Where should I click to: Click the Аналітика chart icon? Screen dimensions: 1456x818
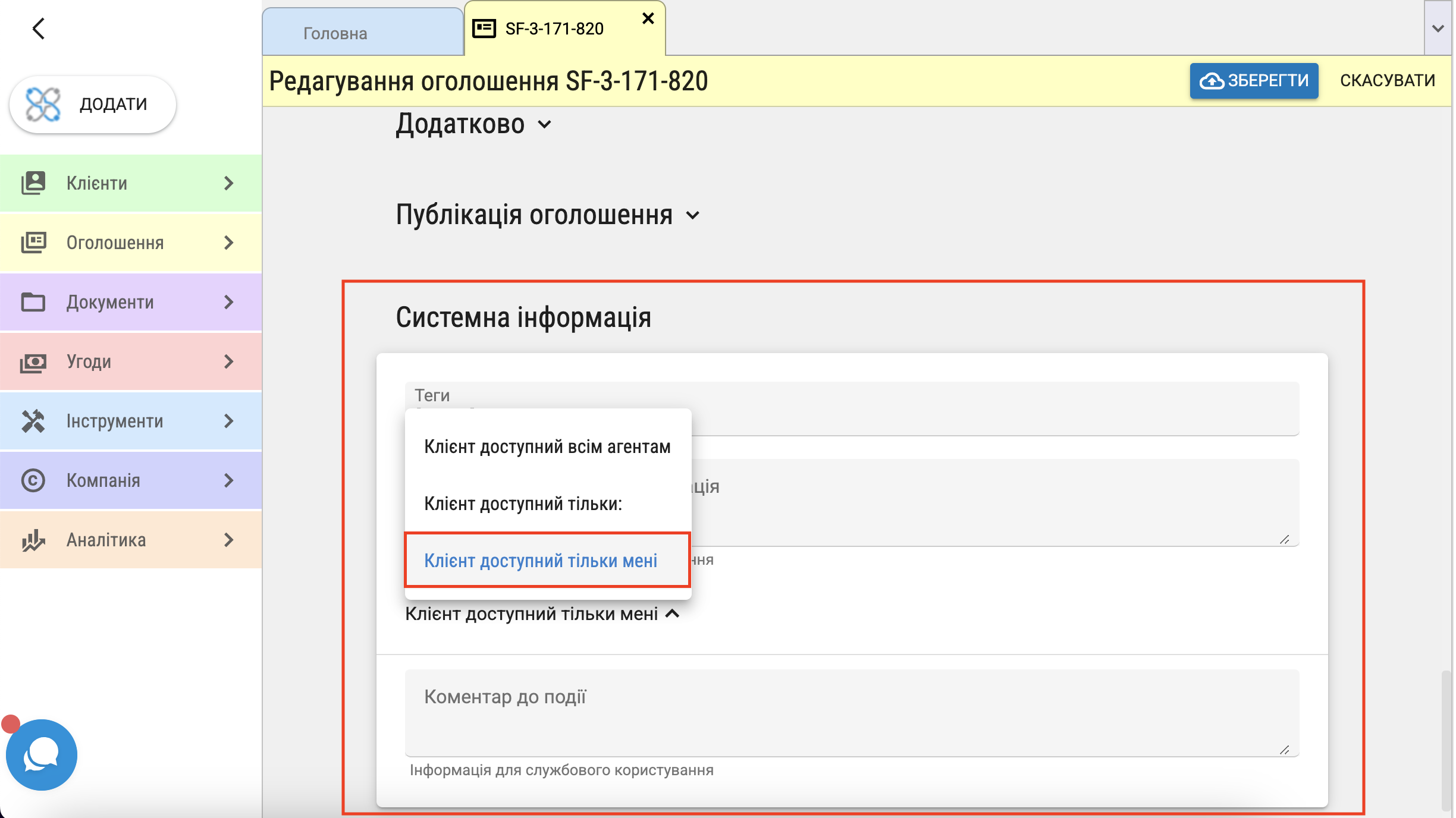coord(33,540)
